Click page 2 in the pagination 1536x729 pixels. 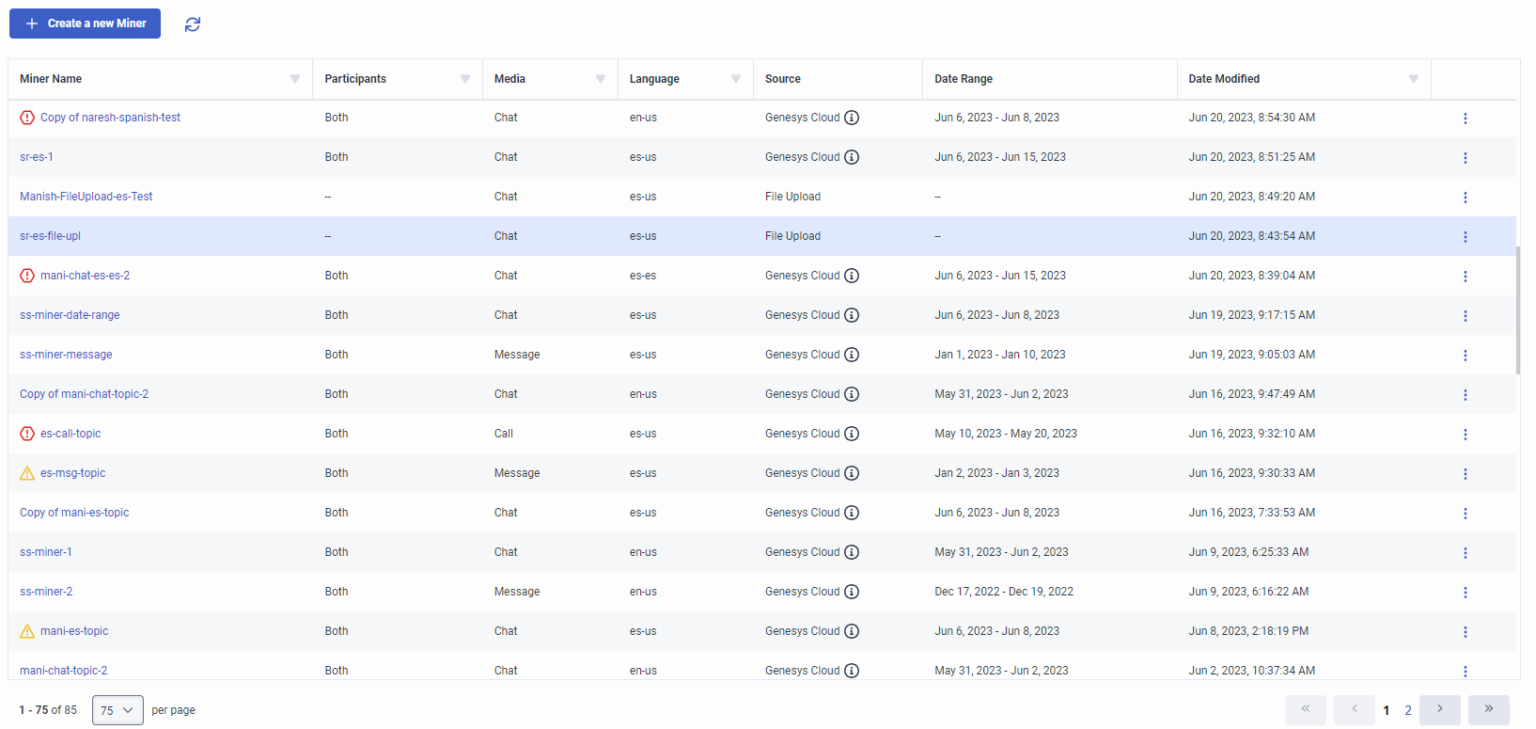coord(1408,710)
